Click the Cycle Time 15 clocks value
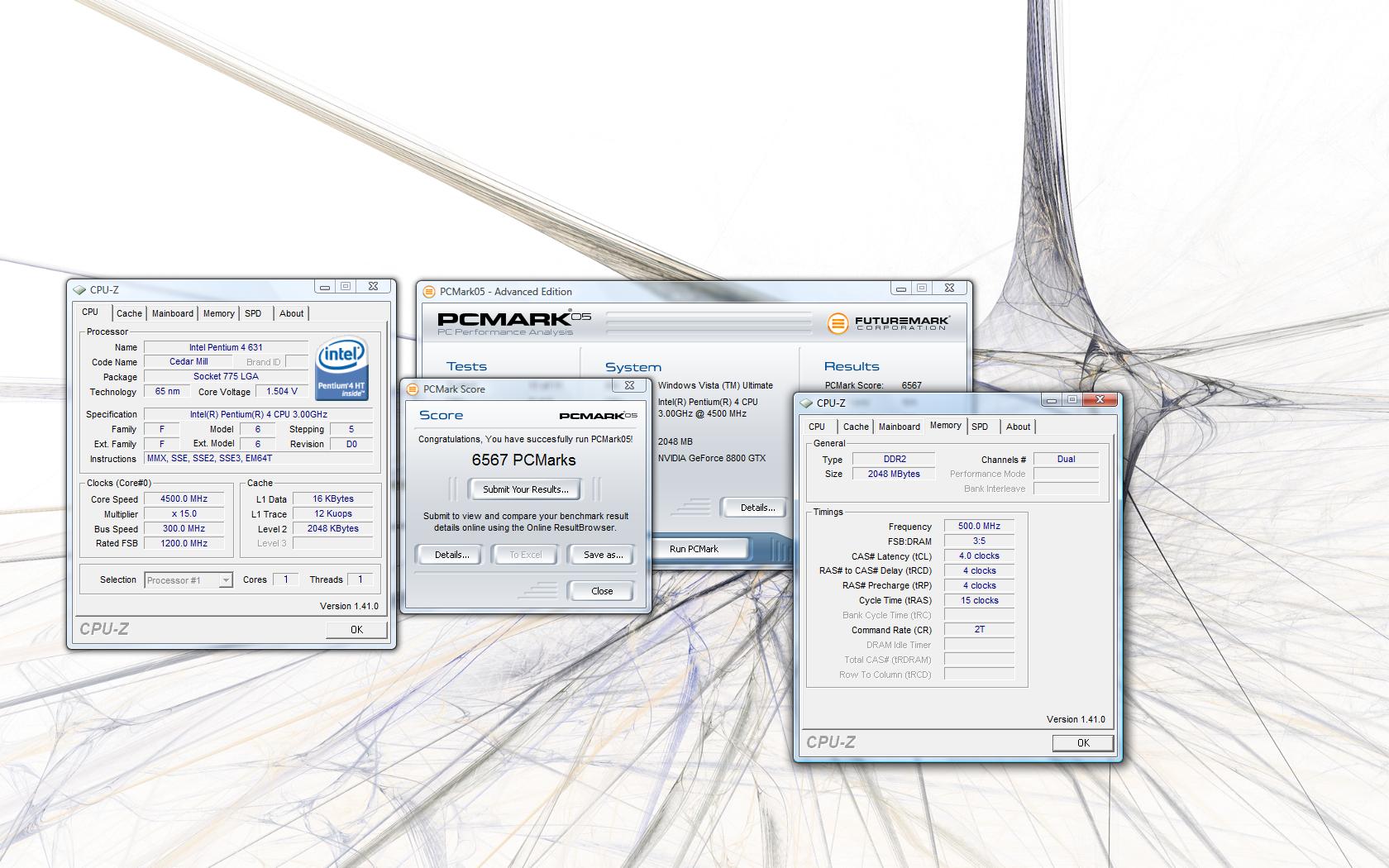 tap(979, 601)
